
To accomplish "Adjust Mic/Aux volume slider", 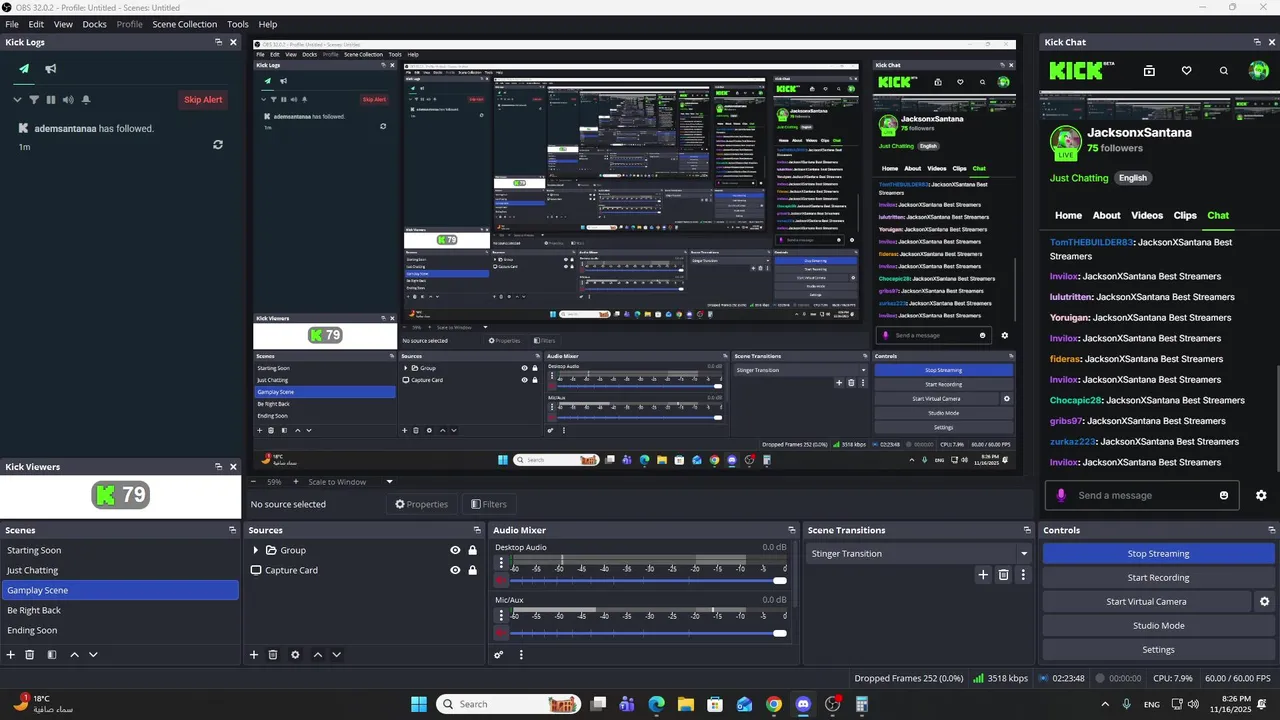I will [x=648, y=633].
